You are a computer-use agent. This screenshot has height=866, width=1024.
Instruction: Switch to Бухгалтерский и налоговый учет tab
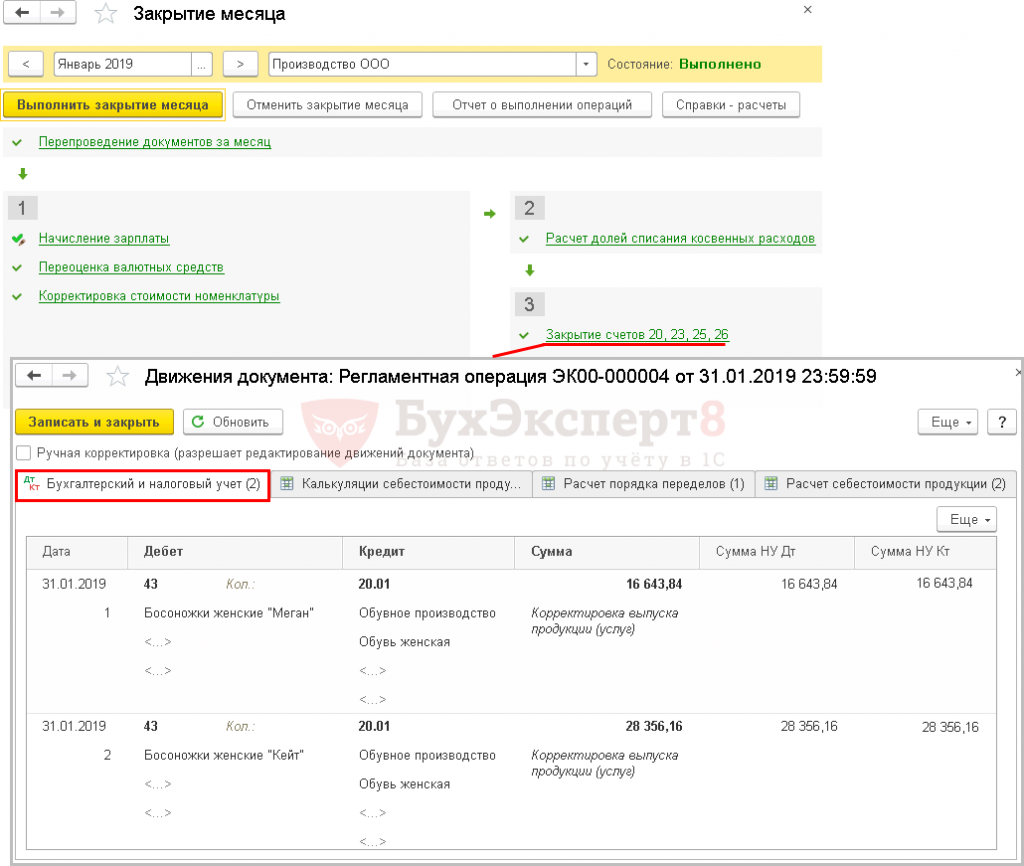[143, 485]
